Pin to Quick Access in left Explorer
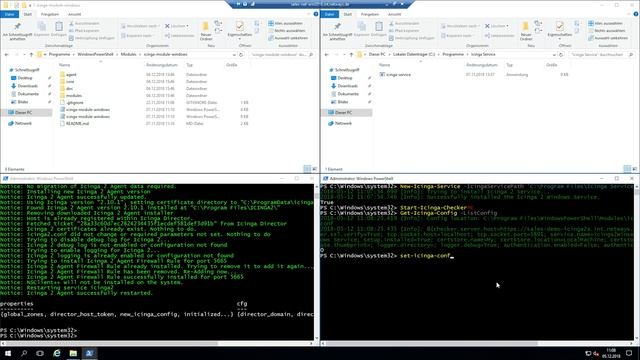Viewport: 640px width, 360px height. (17, 31)
